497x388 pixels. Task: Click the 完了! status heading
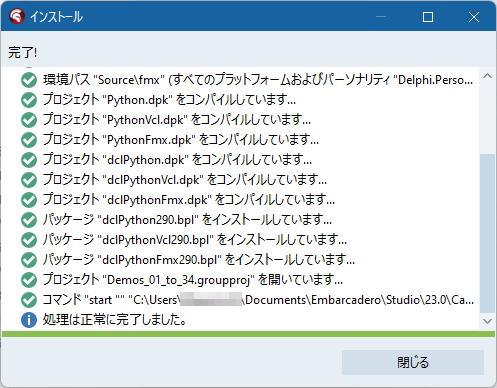point(23,53)
